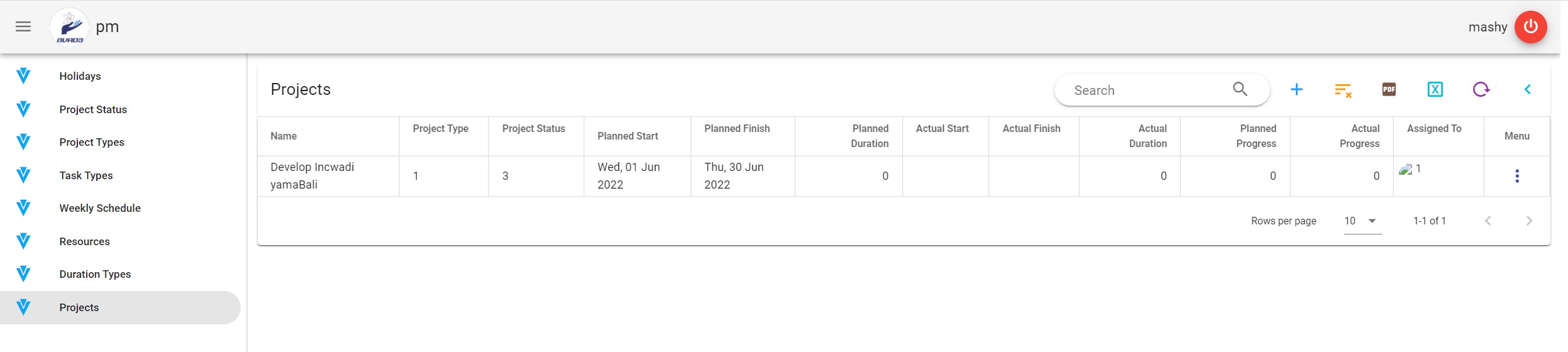Export the projects table to Excel
Viewport: 1568px width, 352px height.
point(1435,90)
